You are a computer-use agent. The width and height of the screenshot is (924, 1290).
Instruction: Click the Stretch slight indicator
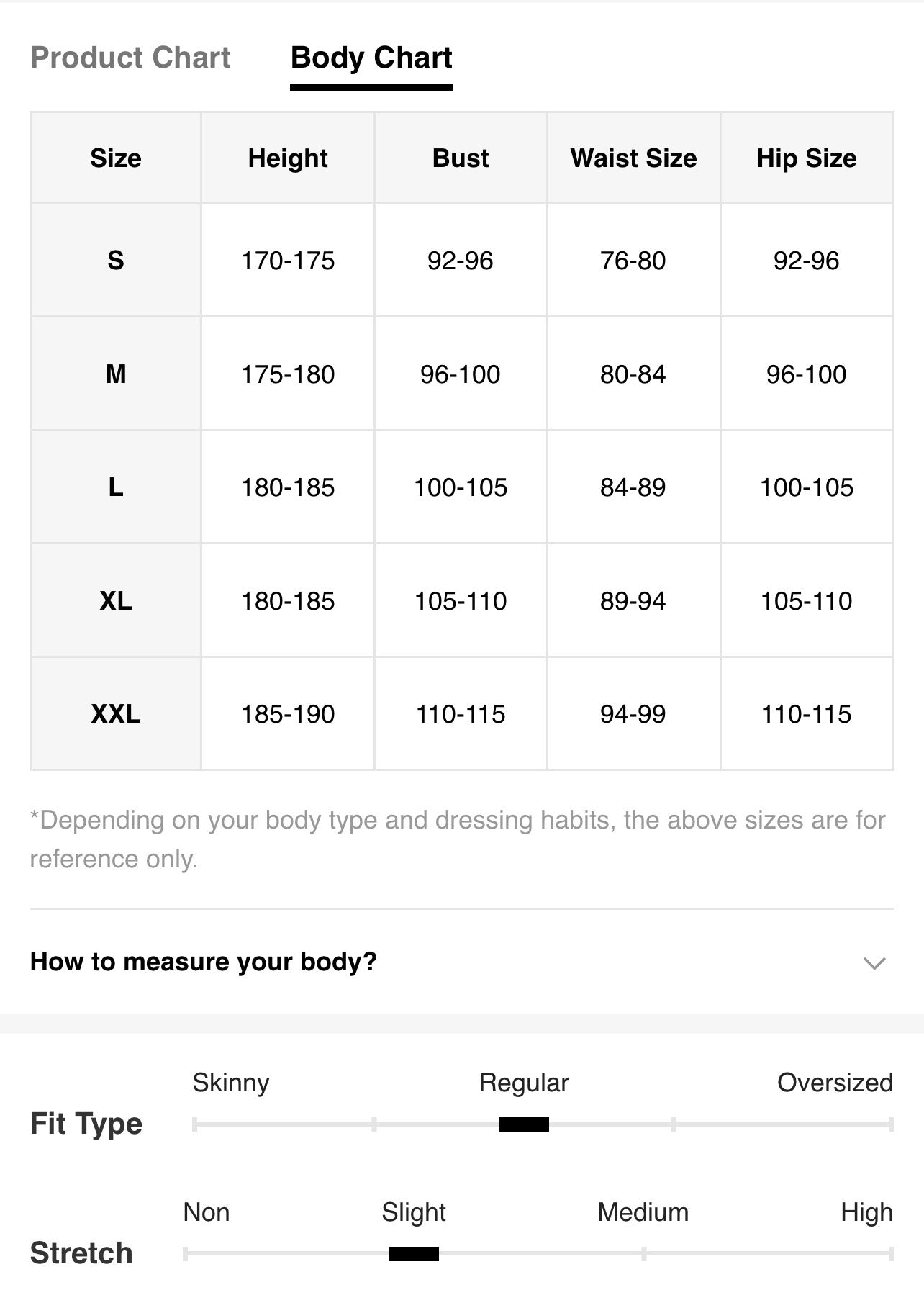click(x=414, y=1254)
